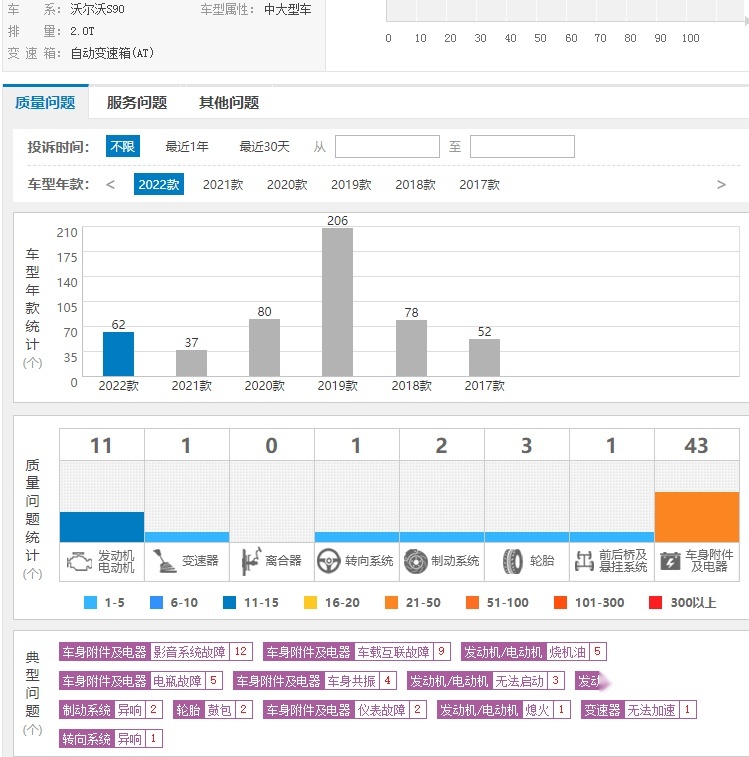Click the steering wheel 转向系统 icon
Image resolution: width=749 pixels, height=757 pixels.
click(329, 561)
